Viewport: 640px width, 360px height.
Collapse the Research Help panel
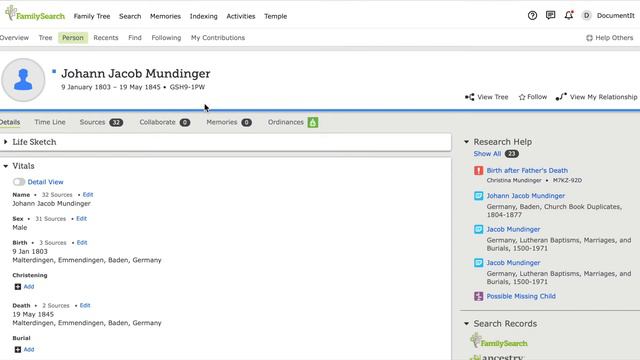(467, 142)
